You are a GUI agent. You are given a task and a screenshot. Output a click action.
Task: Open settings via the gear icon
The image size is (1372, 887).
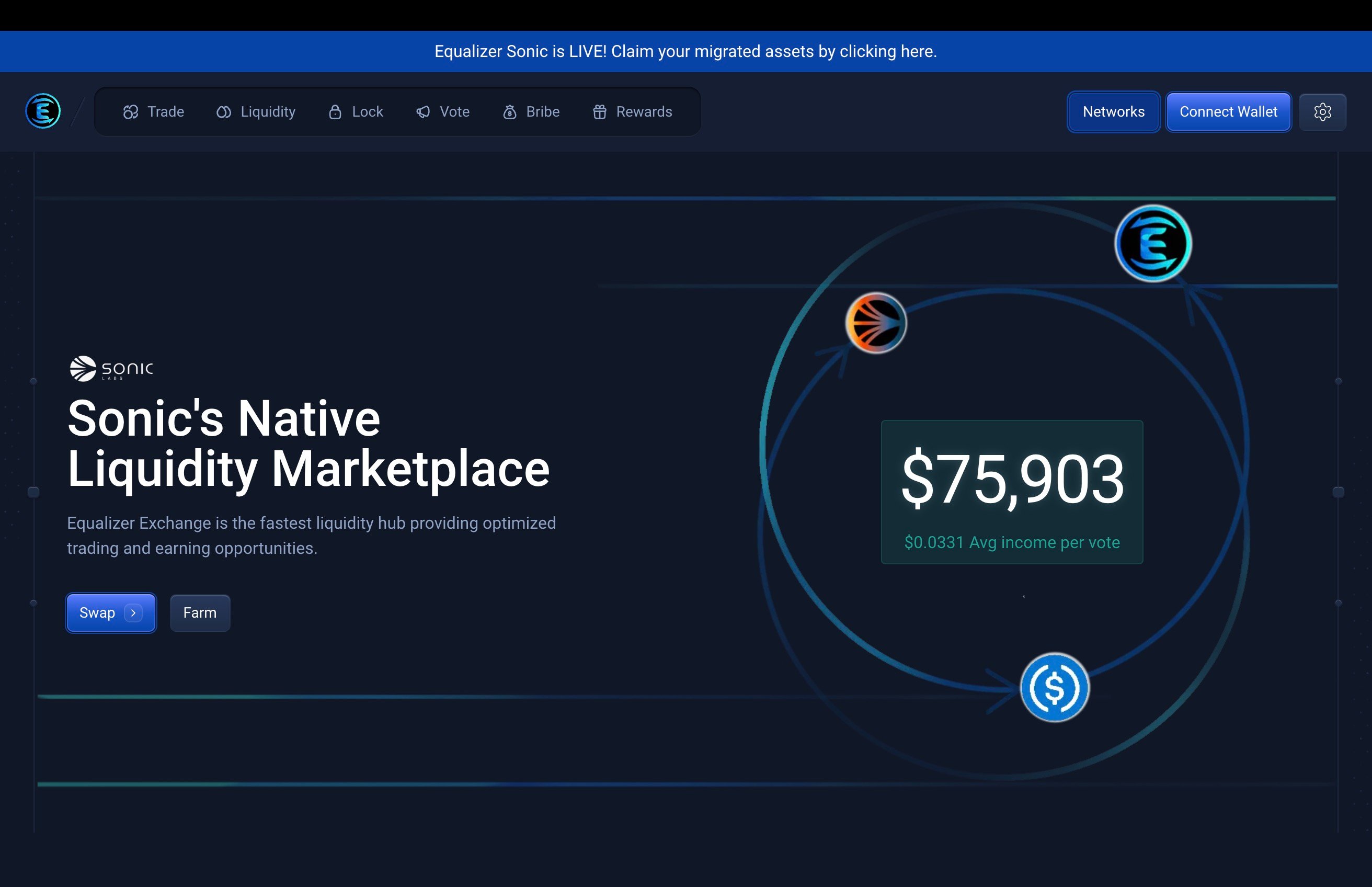[x=1322, y=112]
